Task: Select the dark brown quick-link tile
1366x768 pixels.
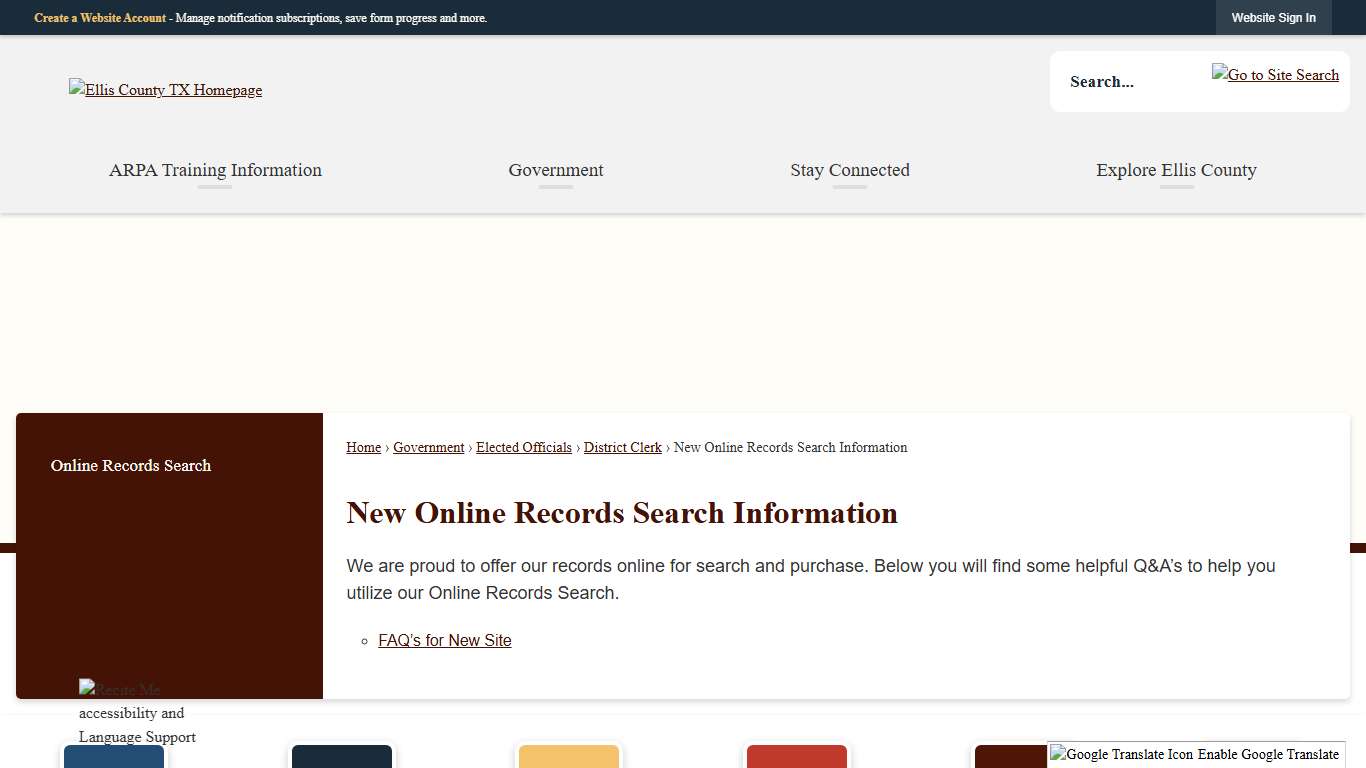Action: 1009,758
